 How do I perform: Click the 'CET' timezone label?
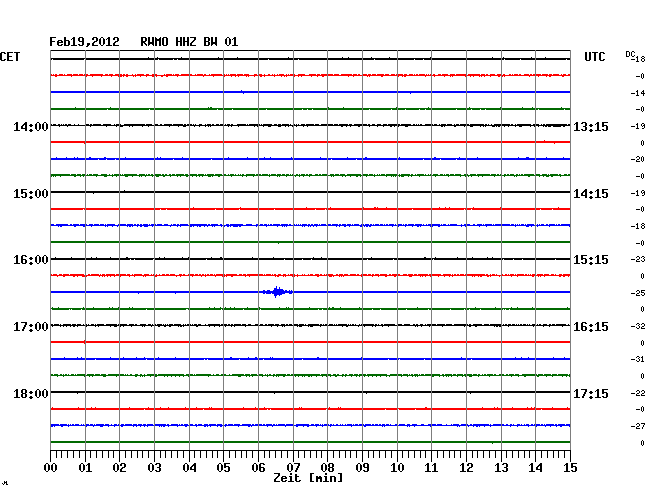tap(10, 57)
